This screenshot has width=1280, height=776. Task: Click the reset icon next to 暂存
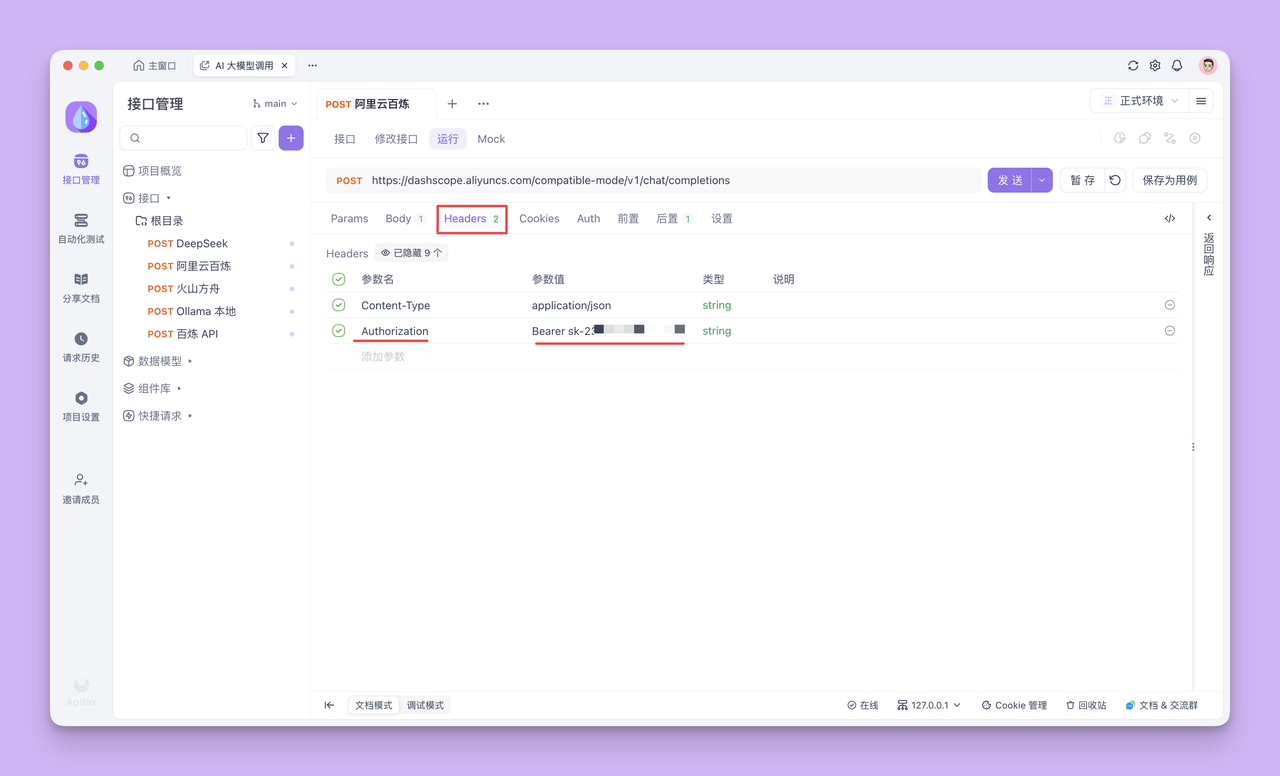[1115, 180]
